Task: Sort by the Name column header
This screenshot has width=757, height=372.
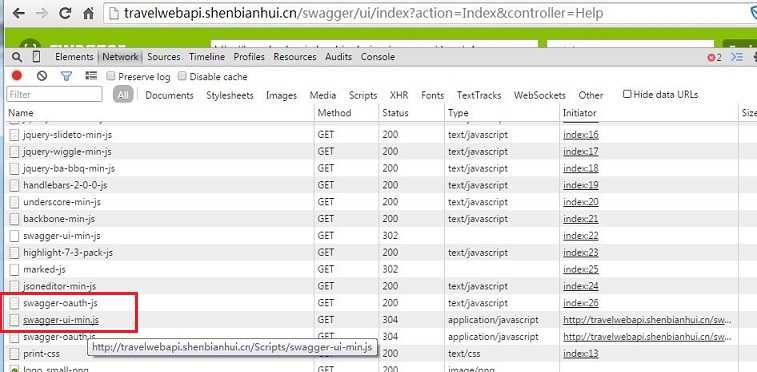Action: 159,113
